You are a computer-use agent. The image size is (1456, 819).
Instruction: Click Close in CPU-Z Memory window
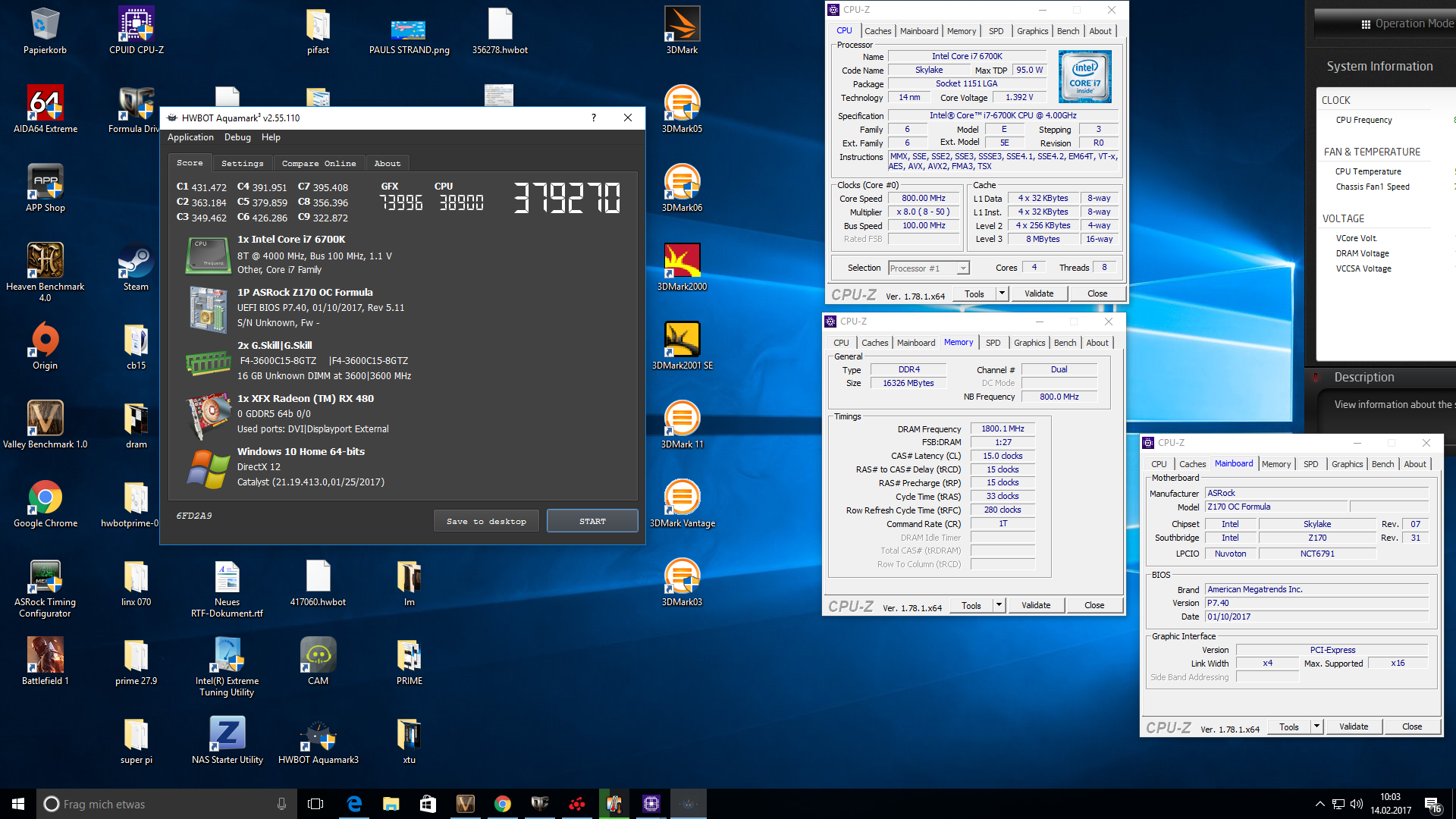pyautogui.click(x=1094, y=605)
